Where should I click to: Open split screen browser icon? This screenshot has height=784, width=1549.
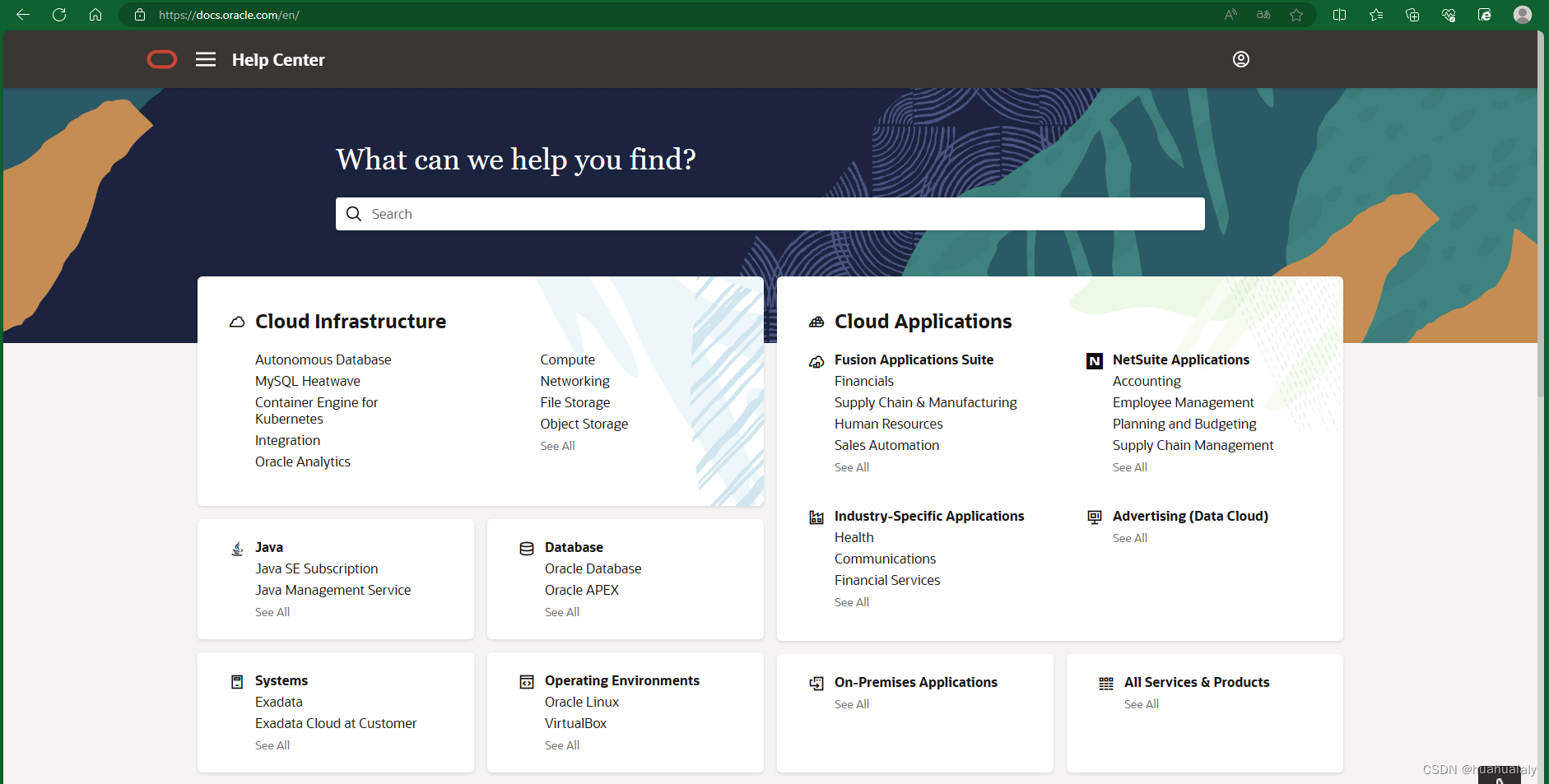[x=1339, y=15]
